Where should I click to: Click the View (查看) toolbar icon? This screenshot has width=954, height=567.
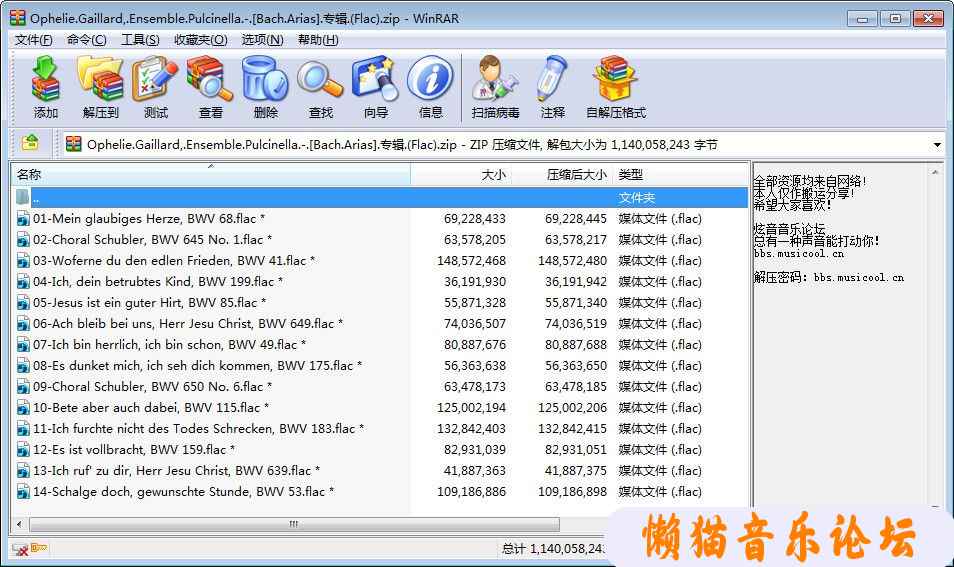211,87
